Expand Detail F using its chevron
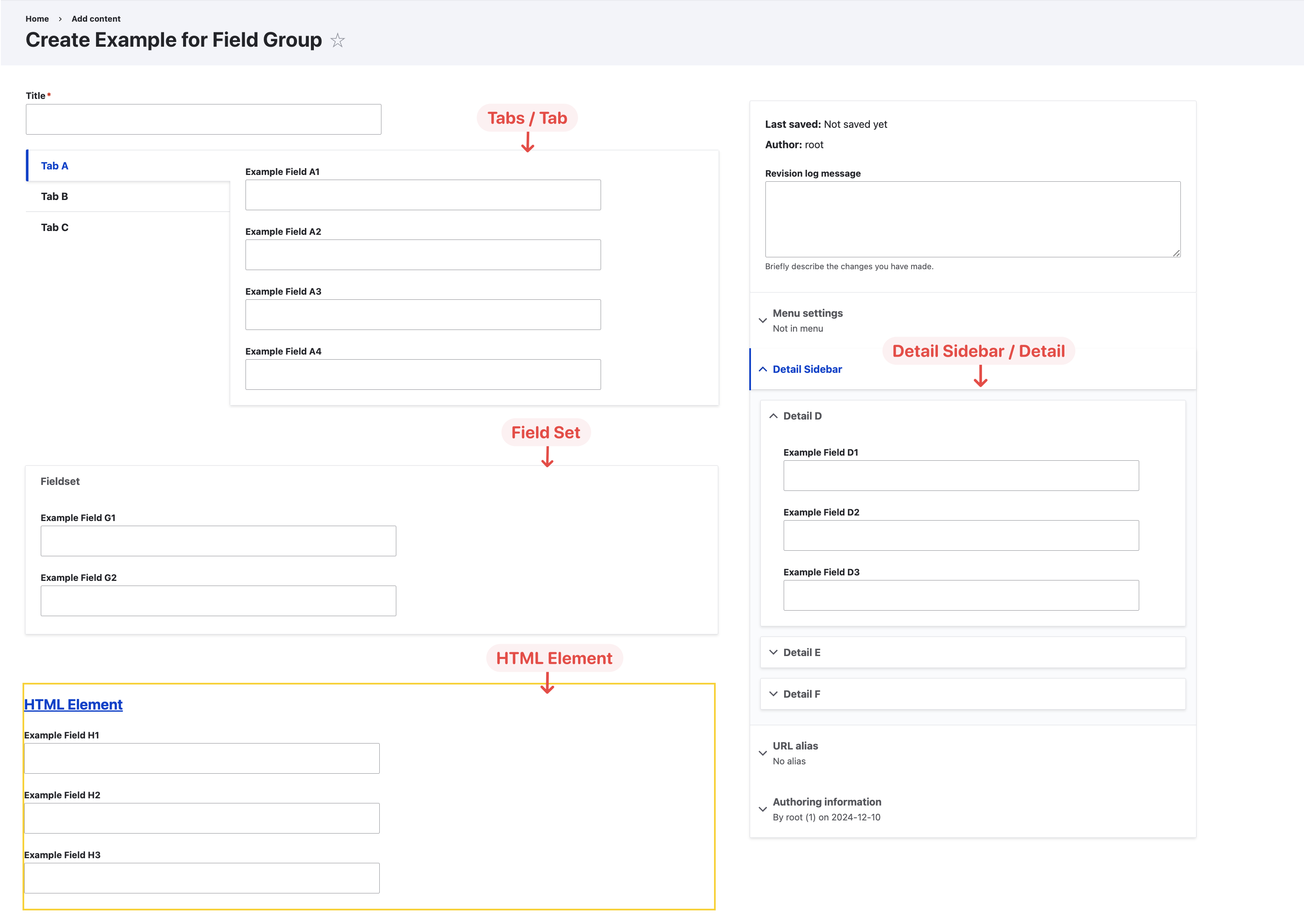The width and height of the screenshot is (1304, 924). [773, 693]
